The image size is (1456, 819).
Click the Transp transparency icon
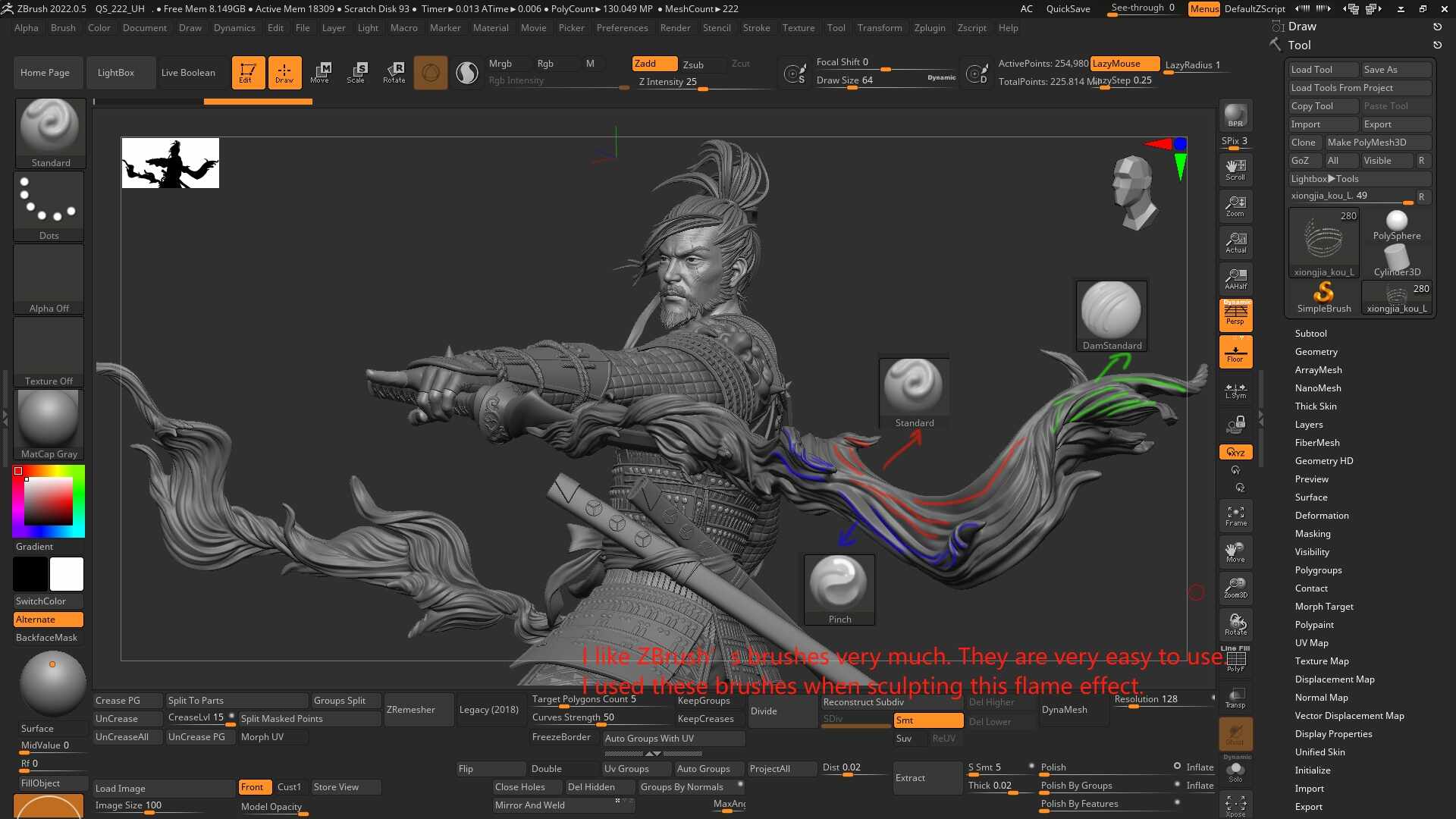[1235, 698]
